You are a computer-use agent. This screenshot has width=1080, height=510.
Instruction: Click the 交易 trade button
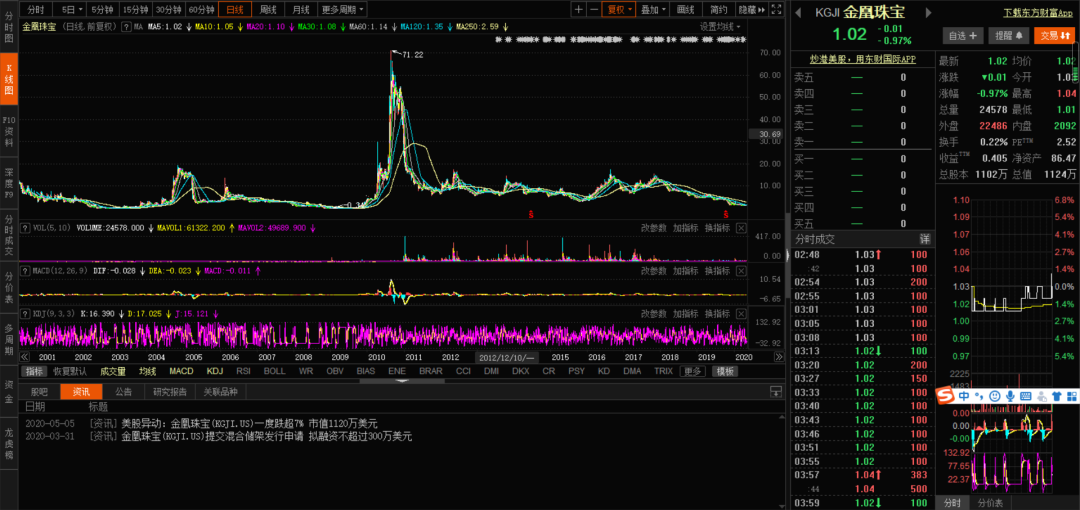click(x=1053, y=35)
